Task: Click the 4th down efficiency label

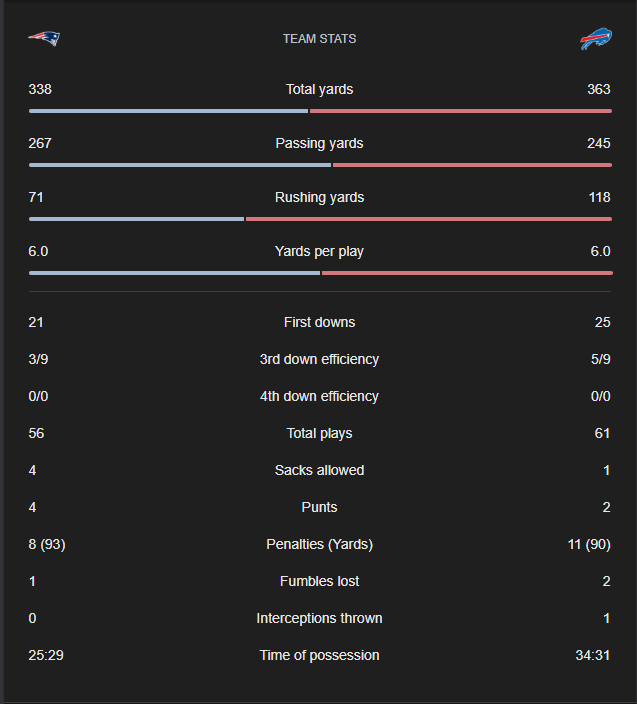Action: point(319,396)
